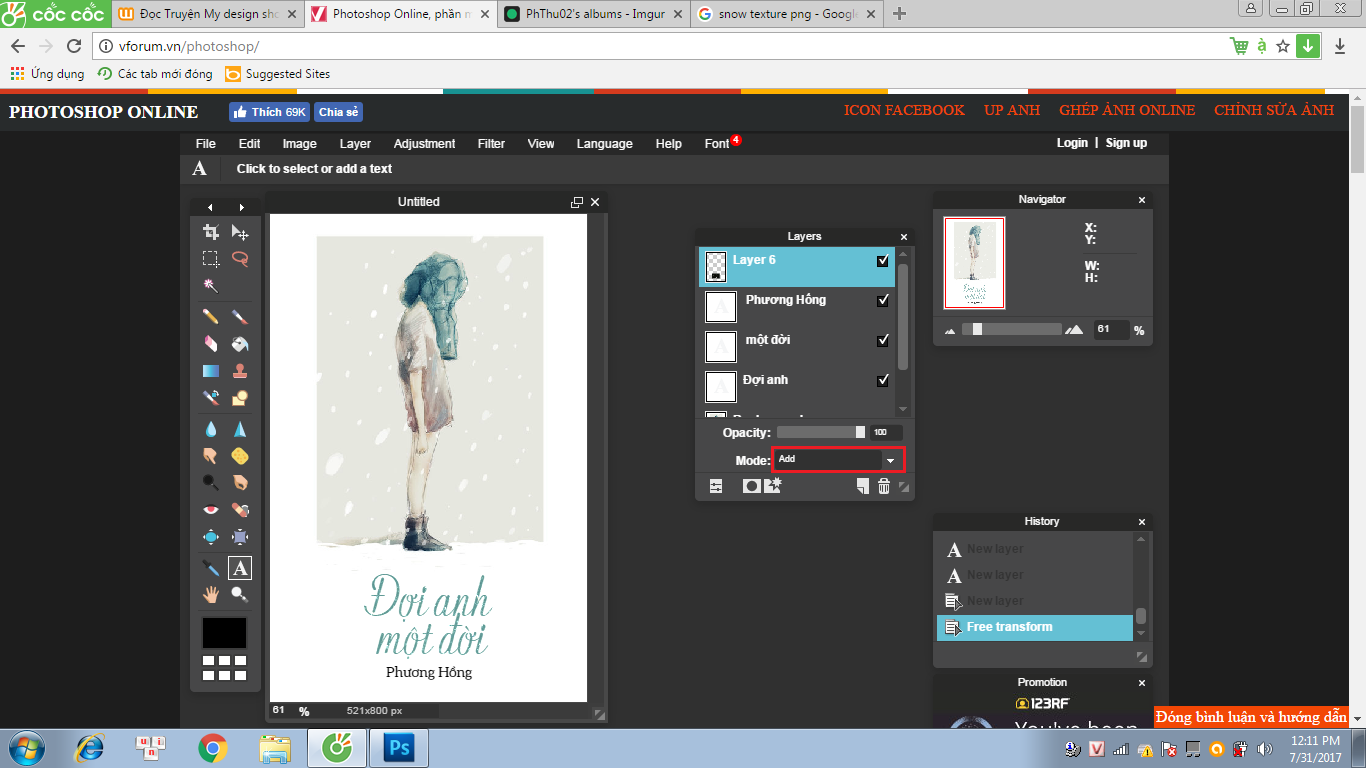Toggle visibility of Phương Hồng layer
The height and width of the screenshot is (768, 1366).
tap(883, 301)
